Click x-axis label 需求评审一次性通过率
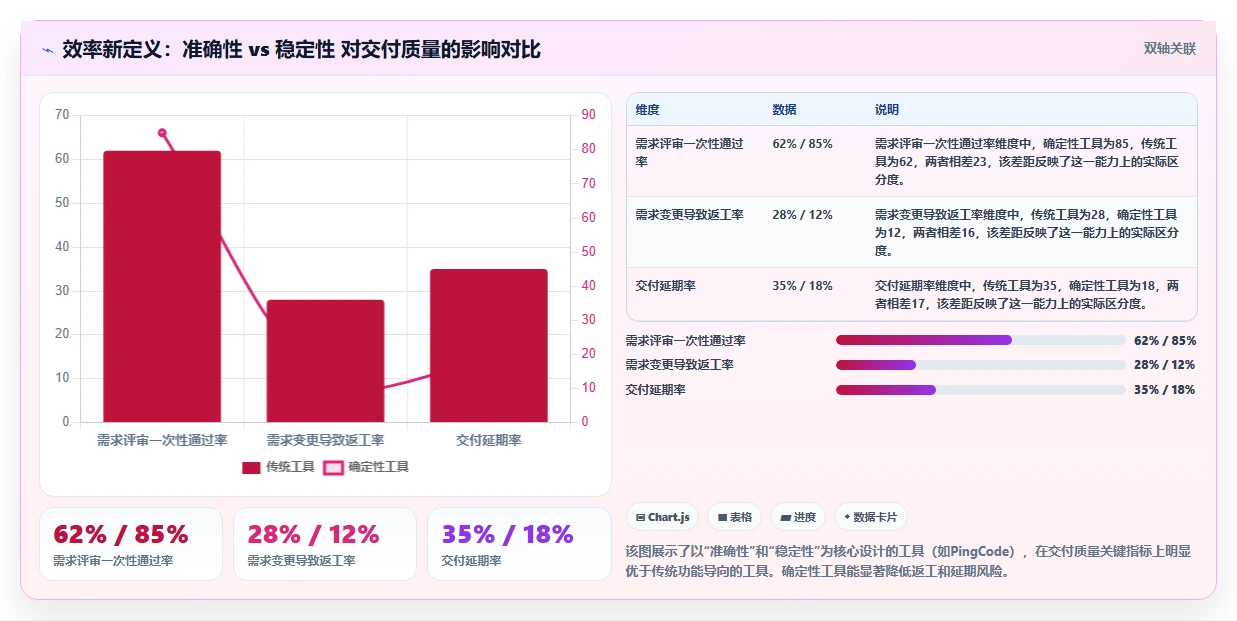Viewport: 1237px width, 621px height. tap(162, 440)
